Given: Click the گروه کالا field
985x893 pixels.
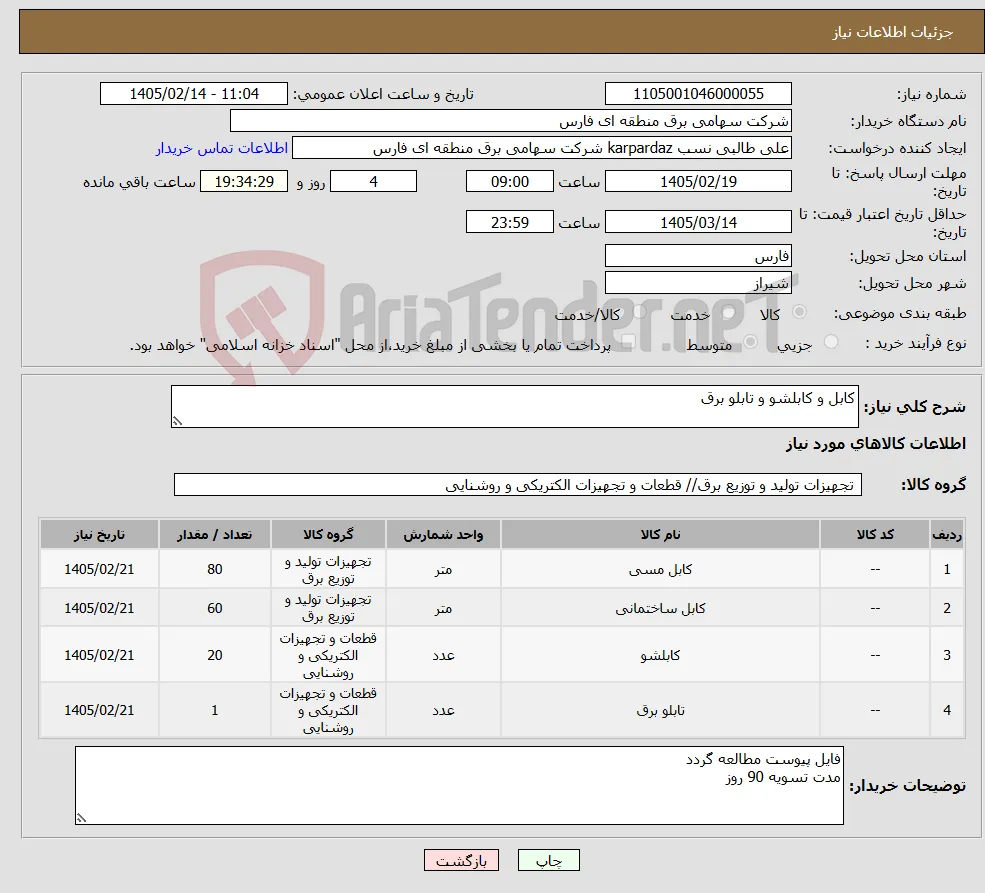Looking at the screenshot, I should 518,485.
